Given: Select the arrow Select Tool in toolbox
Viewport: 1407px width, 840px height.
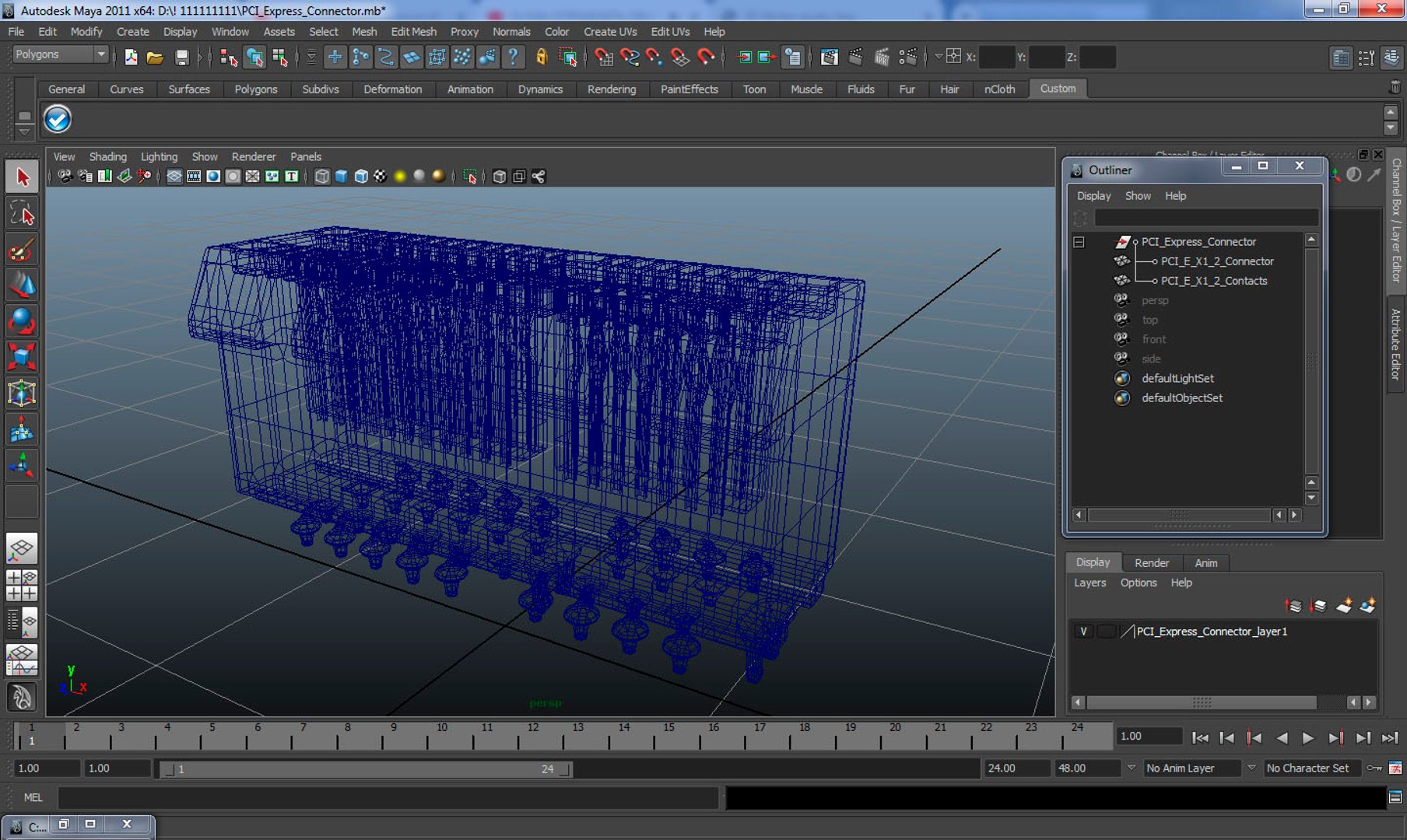Looking at the screenshot, I should [x=22, y=177].
